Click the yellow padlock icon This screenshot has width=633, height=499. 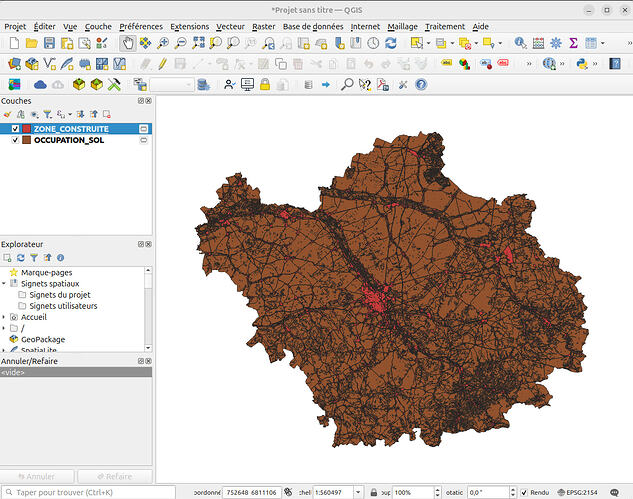pyautogui.click(x=265, y=84)
